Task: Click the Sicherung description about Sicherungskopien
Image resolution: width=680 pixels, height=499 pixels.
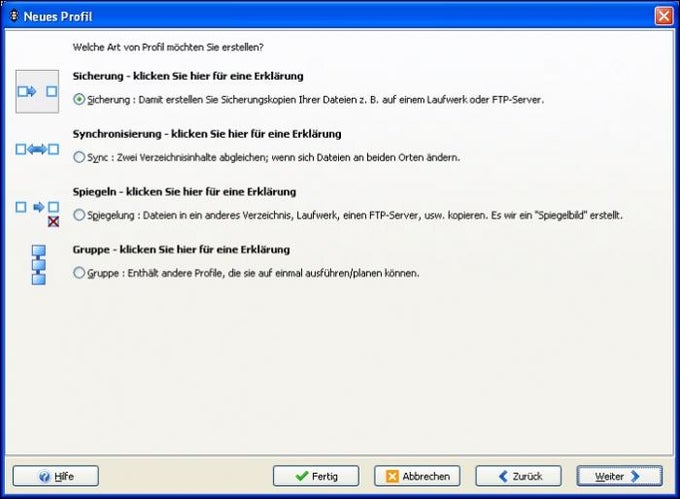Action: pos(315,100)
